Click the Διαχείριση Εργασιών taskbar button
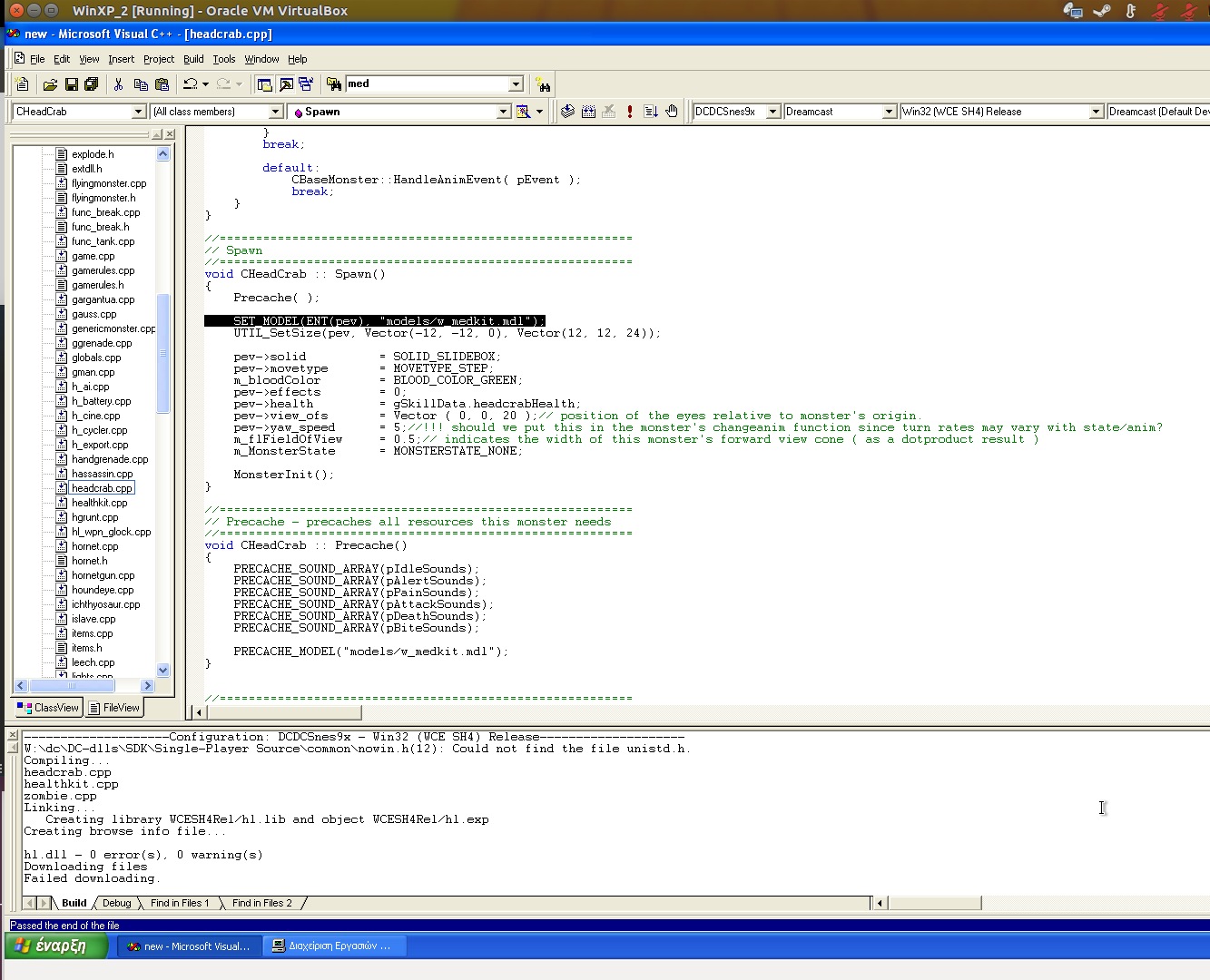 point(334,946)
